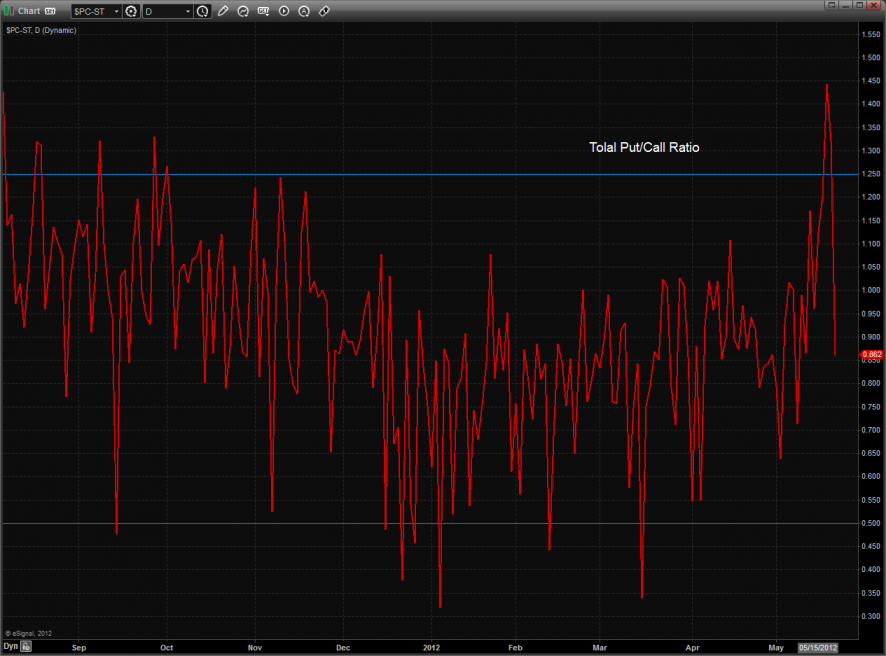Image resolution: width=886 pixels, height=656 pixels.
Task: Select the upper blue line at 1.250
Action: click(429, 175)
